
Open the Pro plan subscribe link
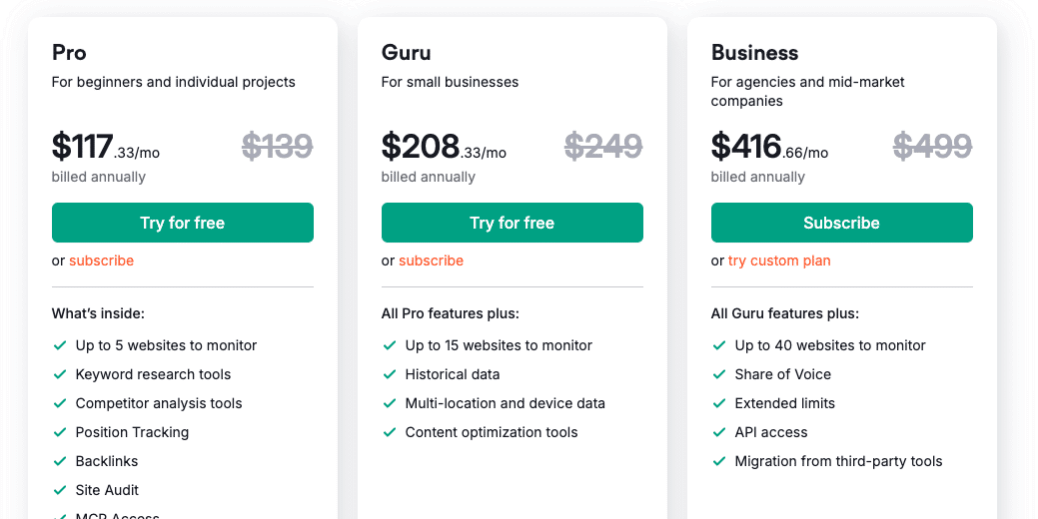click(x=101, y=261)
